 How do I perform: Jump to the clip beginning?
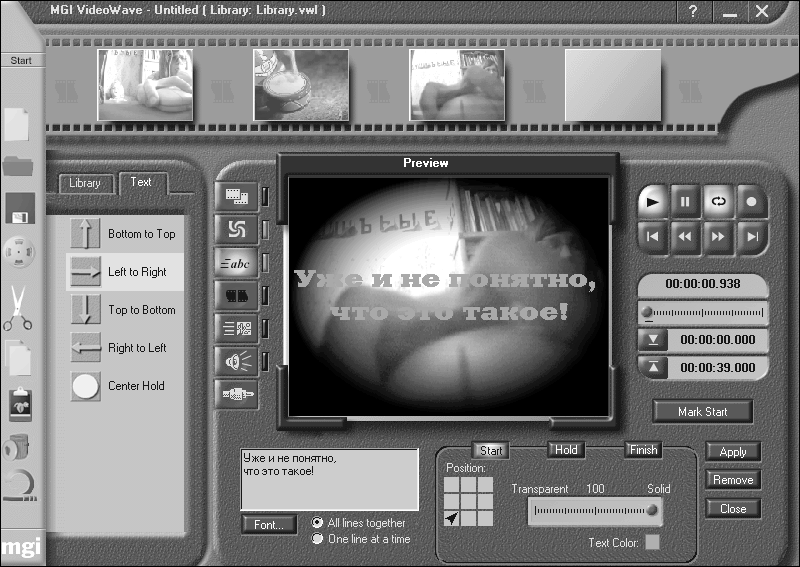(652, 237)
